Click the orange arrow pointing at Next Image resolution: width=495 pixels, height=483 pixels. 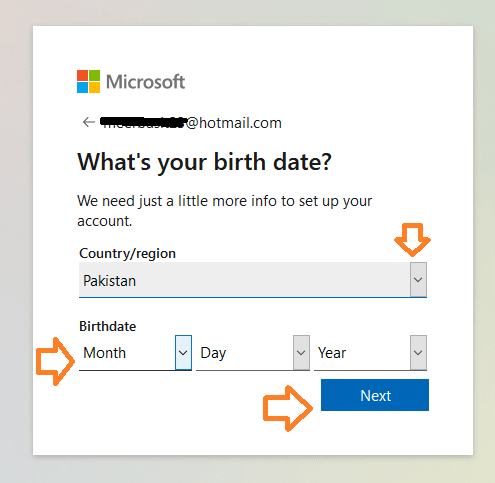click(288, 408)
